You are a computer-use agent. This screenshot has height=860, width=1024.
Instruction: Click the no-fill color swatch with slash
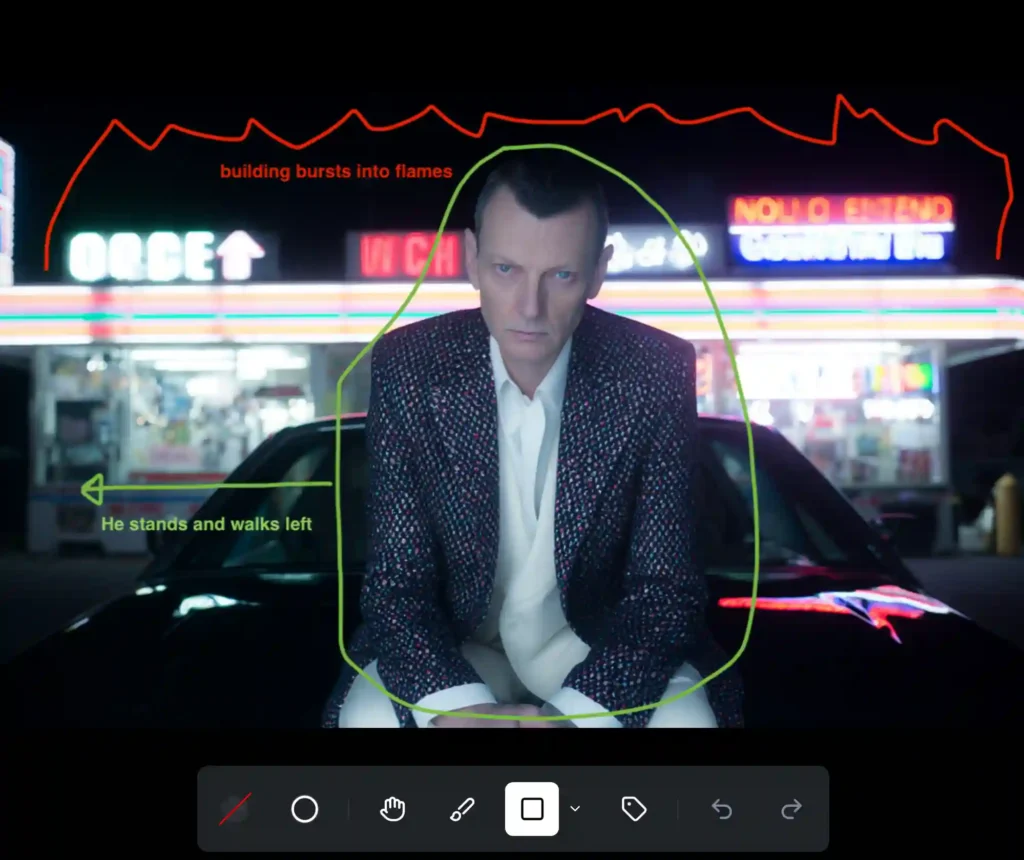tap(235, 809)
